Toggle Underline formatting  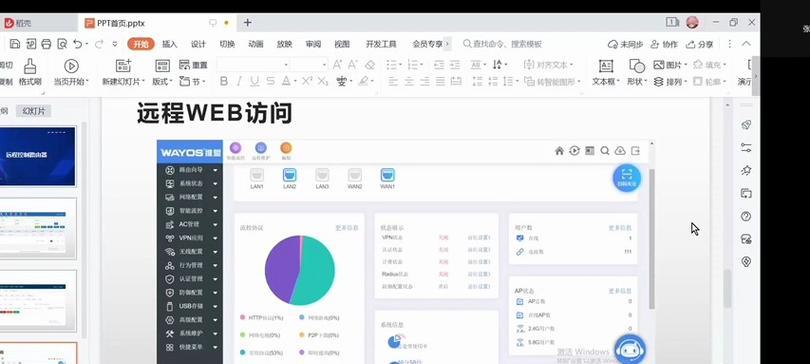[255, 81]
